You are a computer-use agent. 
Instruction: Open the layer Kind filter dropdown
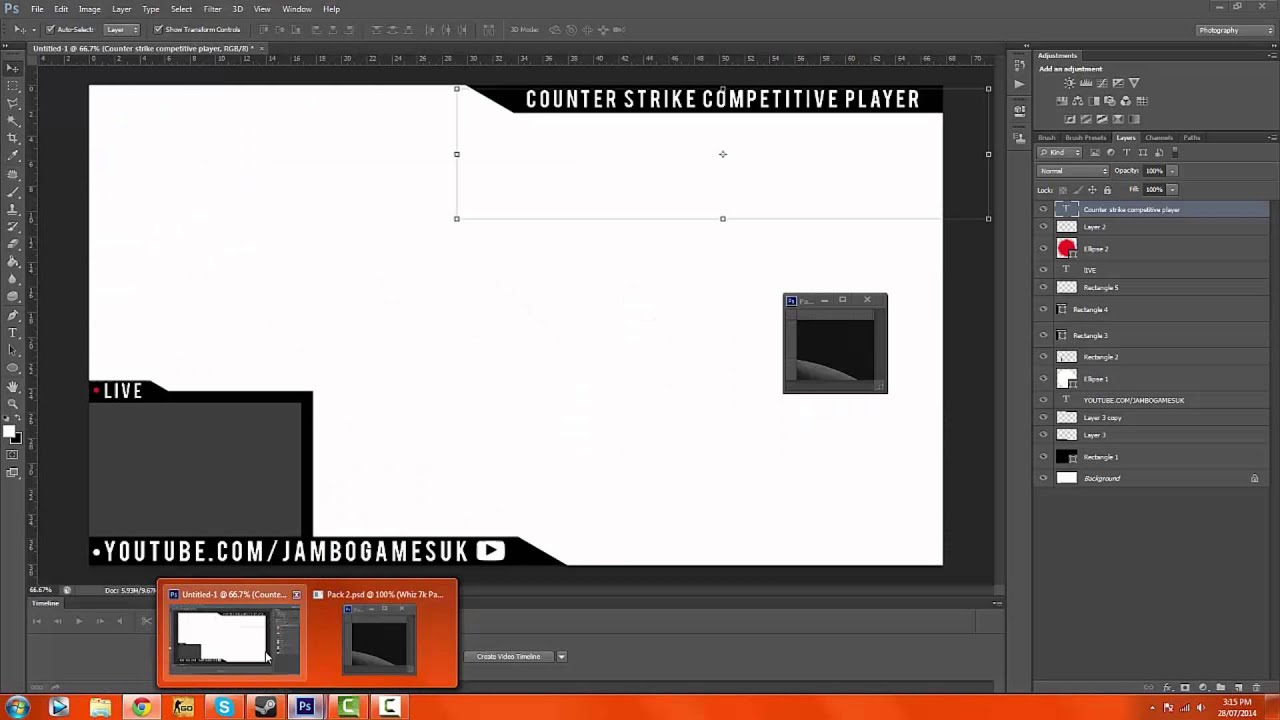coord(1060,153)
